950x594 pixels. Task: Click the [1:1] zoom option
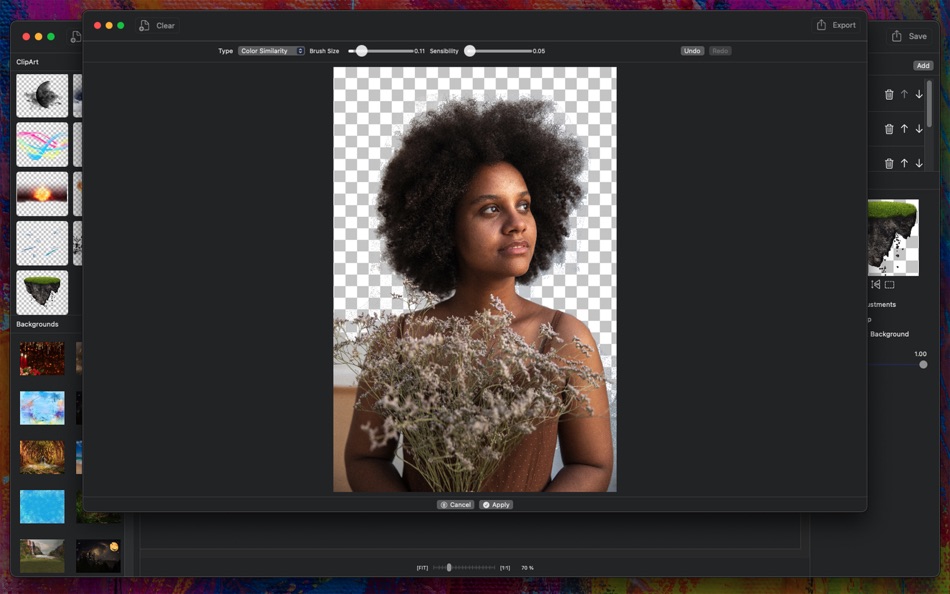point(505,568)
